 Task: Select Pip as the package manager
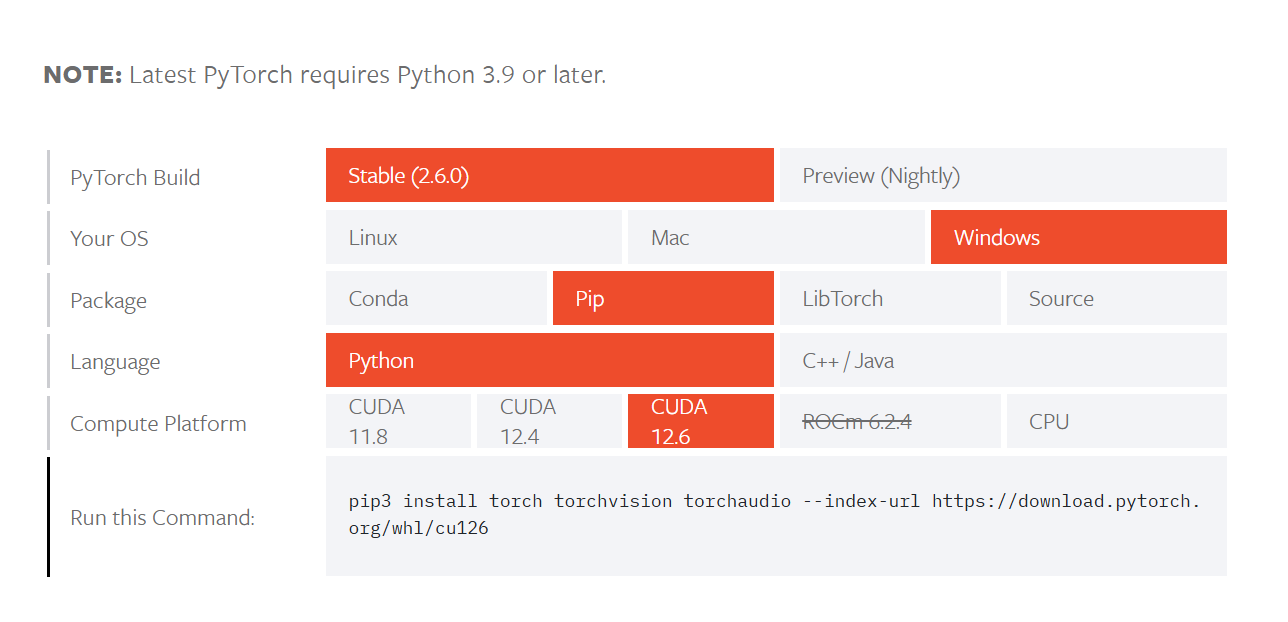(662, 298)
